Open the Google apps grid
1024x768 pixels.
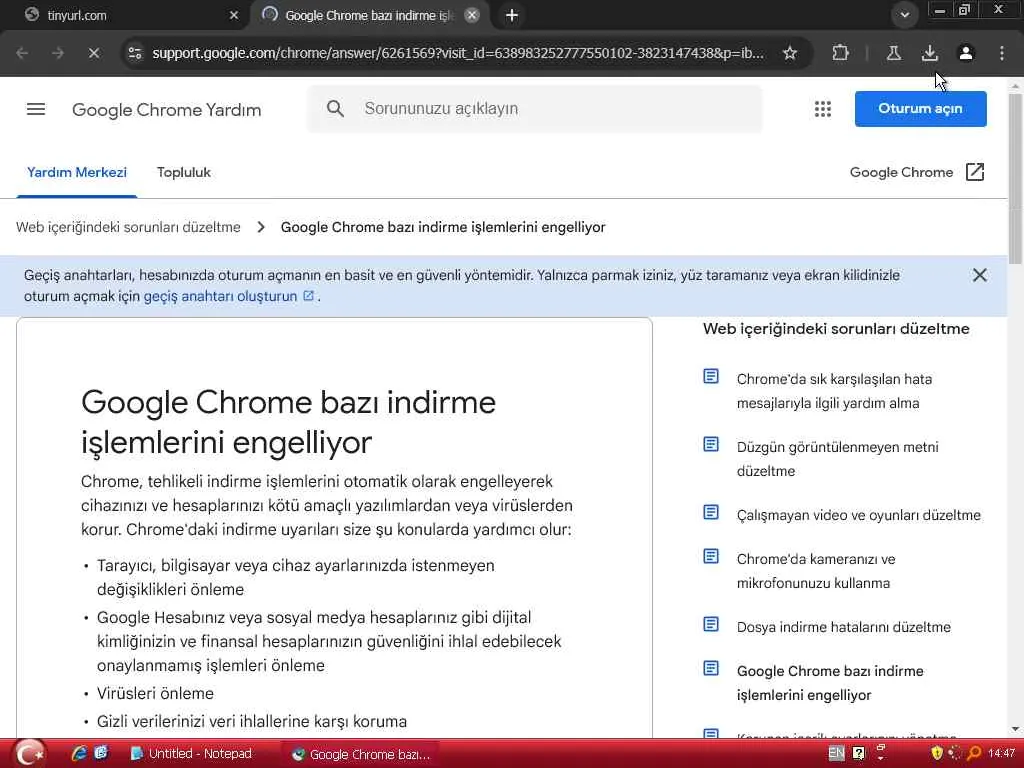tap(823, 109)
